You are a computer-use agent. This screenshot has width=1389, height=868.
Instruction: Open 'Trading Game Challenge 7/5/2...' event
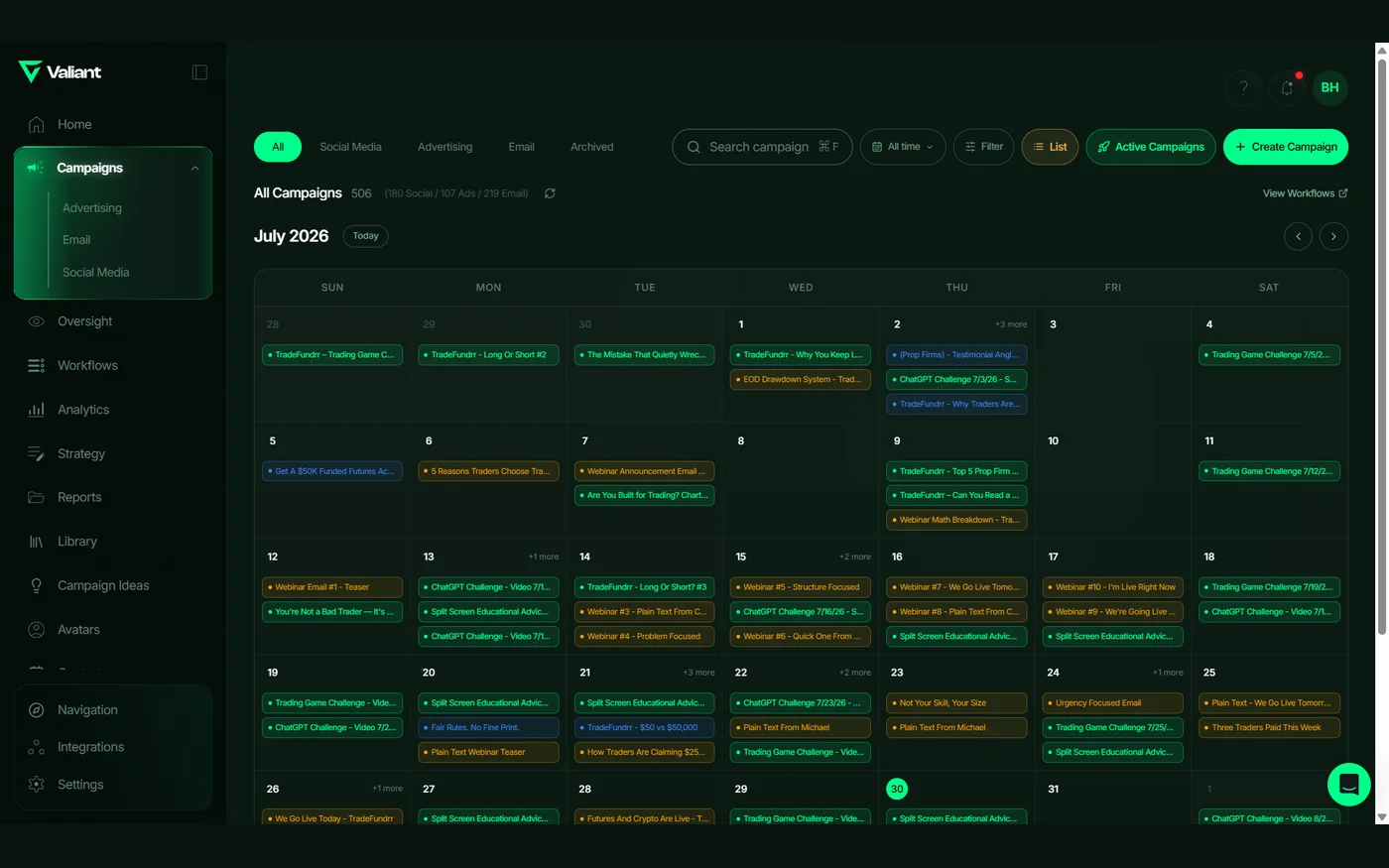[x=1269, y=354]
